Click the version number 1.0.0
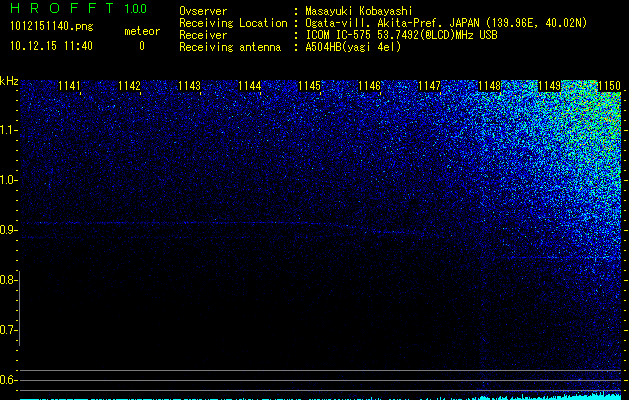The image size is (629, 400). click(x=136, y=8)
